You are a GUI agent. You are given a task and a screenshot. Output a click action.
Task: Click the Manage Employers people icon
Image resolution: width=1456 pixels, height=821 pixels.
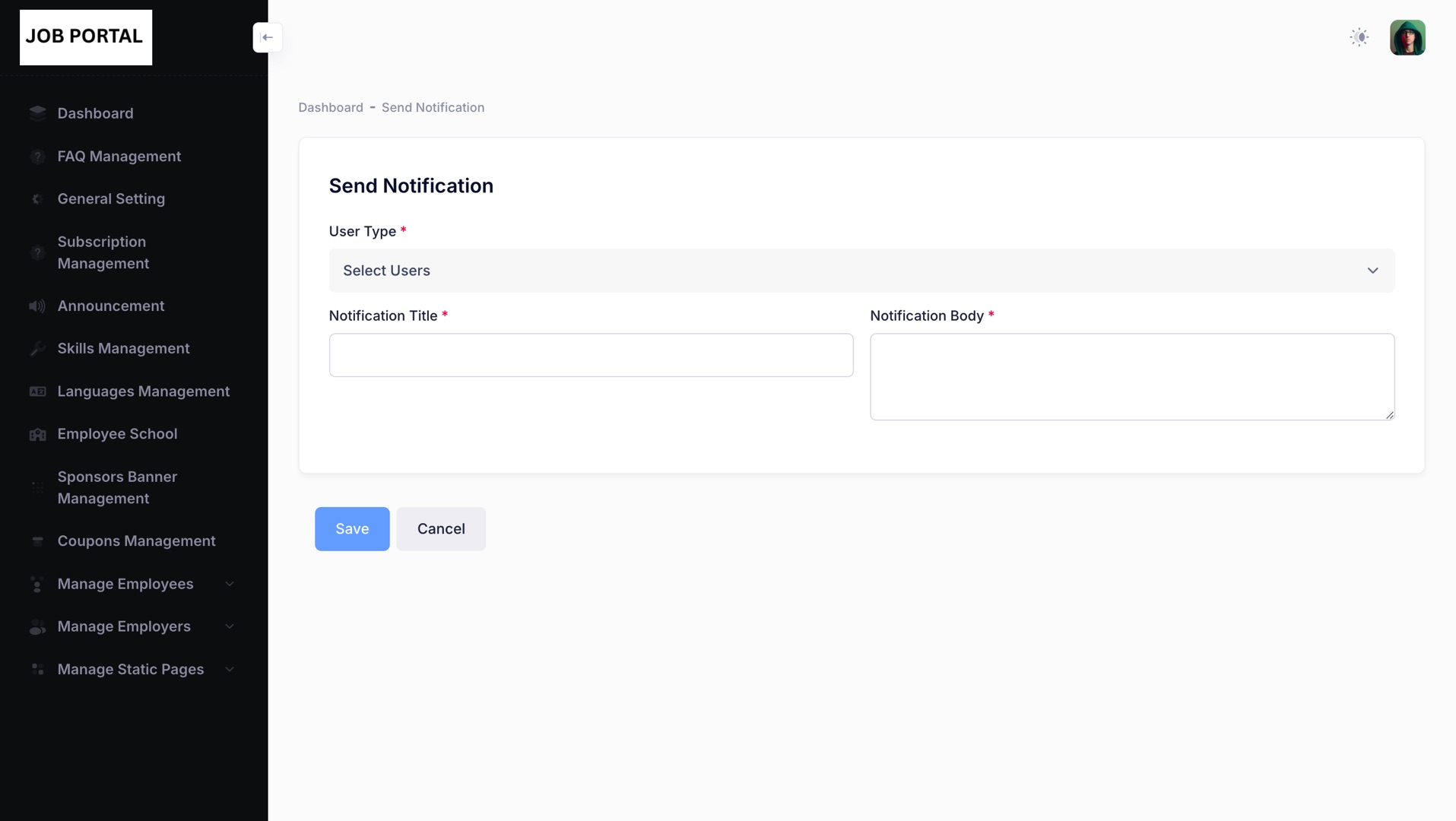tap(37, 627)
